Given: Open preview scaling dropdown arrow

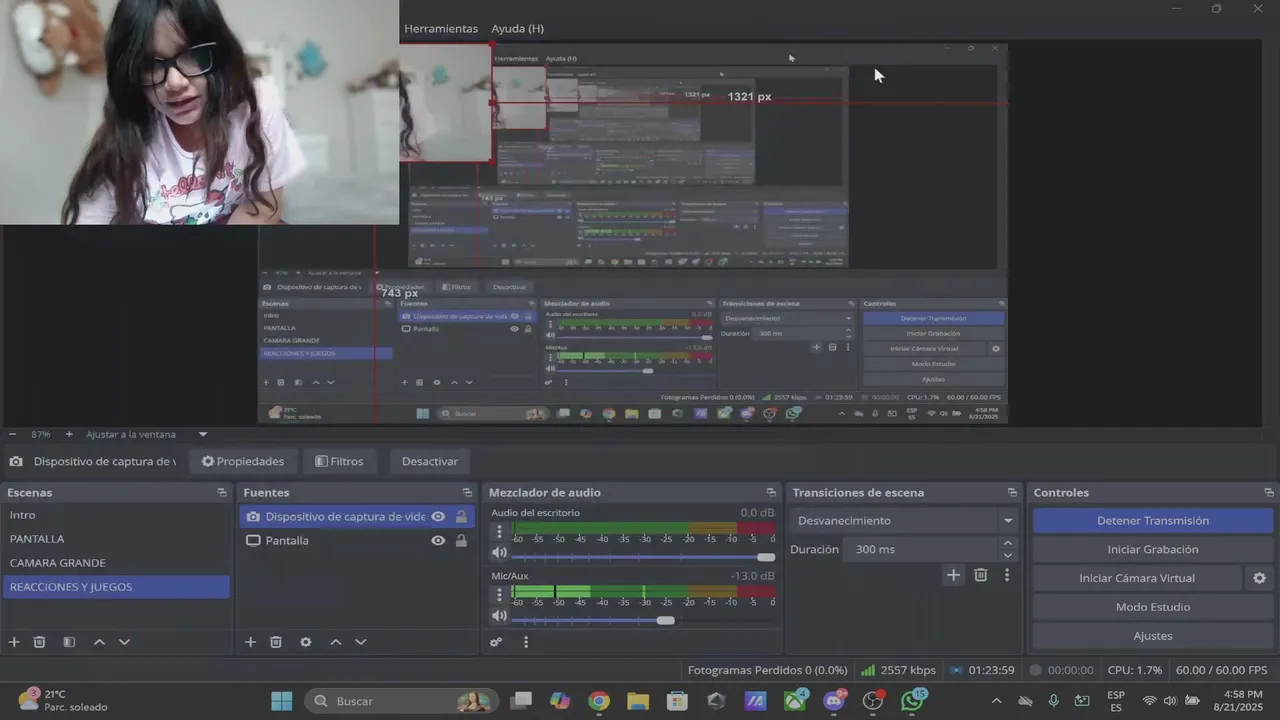Looking at the screenshot, I should coord(203,435).
